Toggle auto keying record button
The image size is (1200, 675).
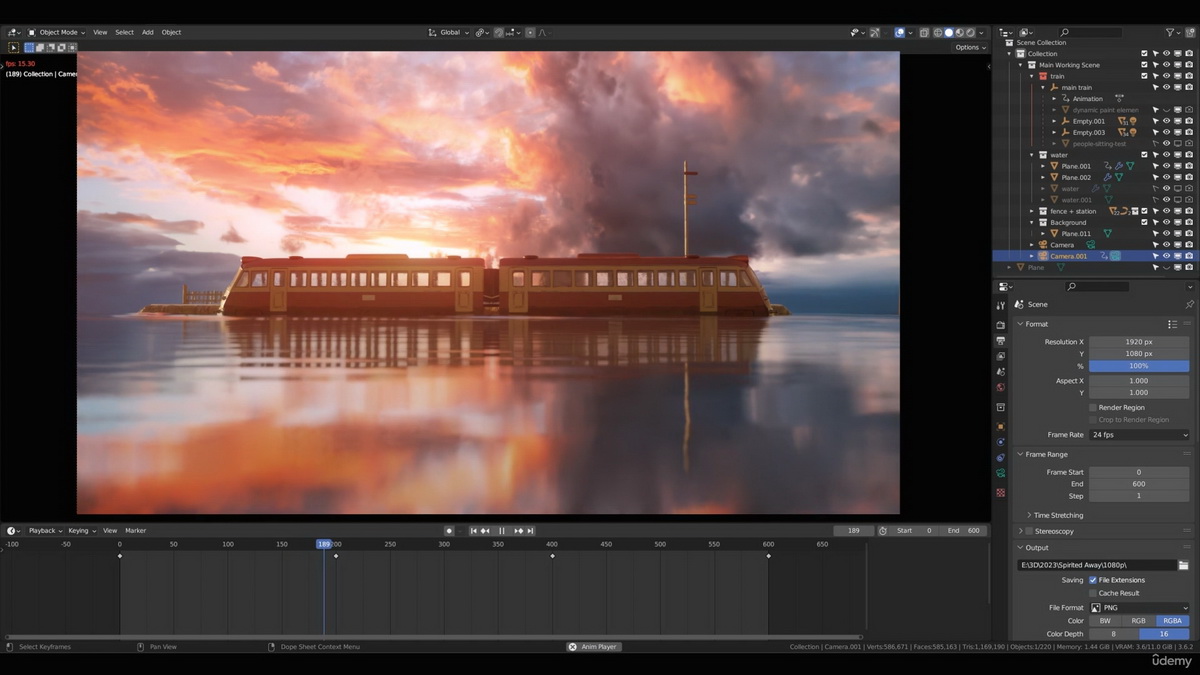pos(449,531)
